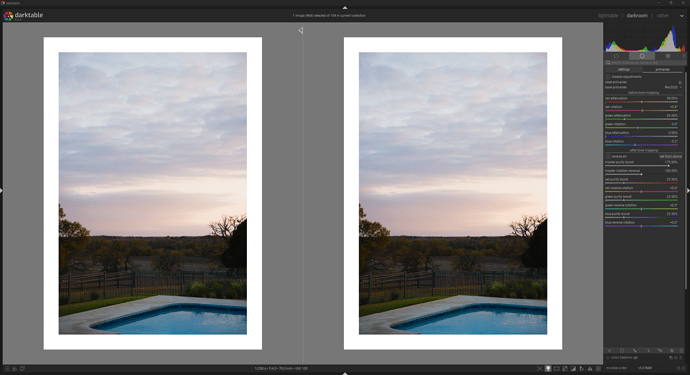The image size is (690, 375).
Task: Click color balance rgb module header
Action: point(645,358)
